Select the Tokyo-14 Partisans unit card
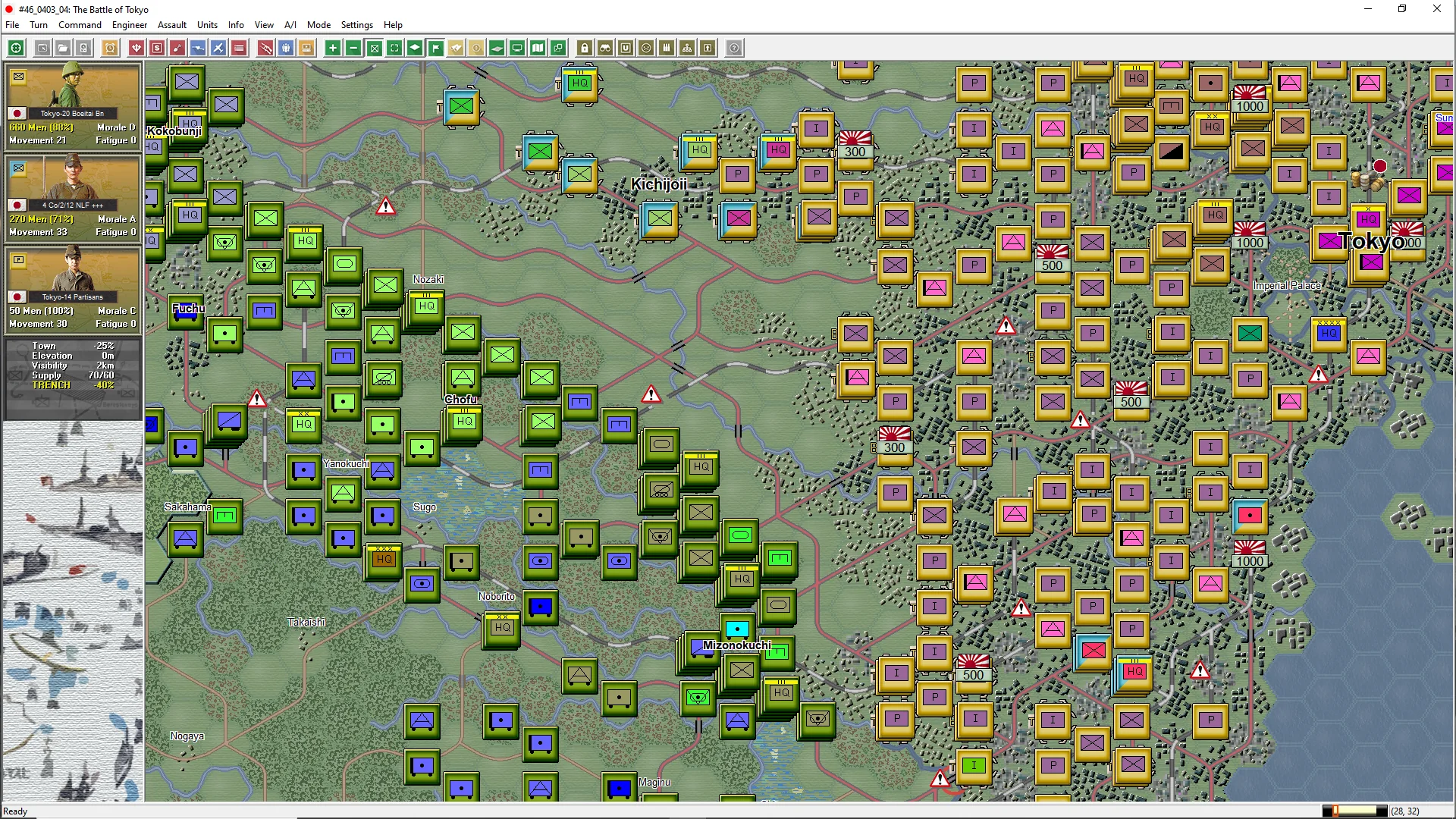This screenshot has width=1456, height=819. point(73,289)
